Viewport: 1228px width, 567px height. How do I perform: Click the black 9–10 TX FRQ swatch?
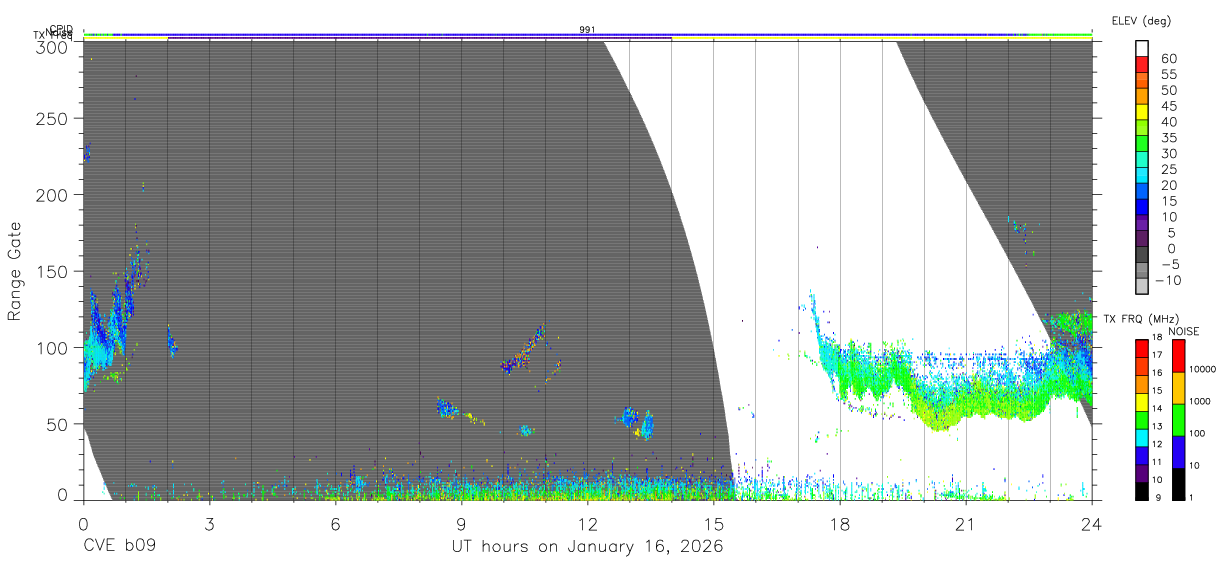(x=1142, y=492)
